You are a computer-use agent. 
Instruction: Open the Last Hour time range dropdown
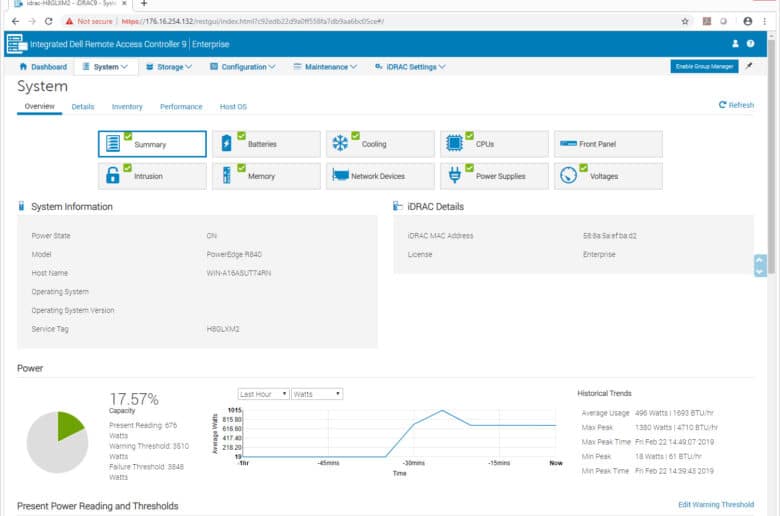click(263, 394)
